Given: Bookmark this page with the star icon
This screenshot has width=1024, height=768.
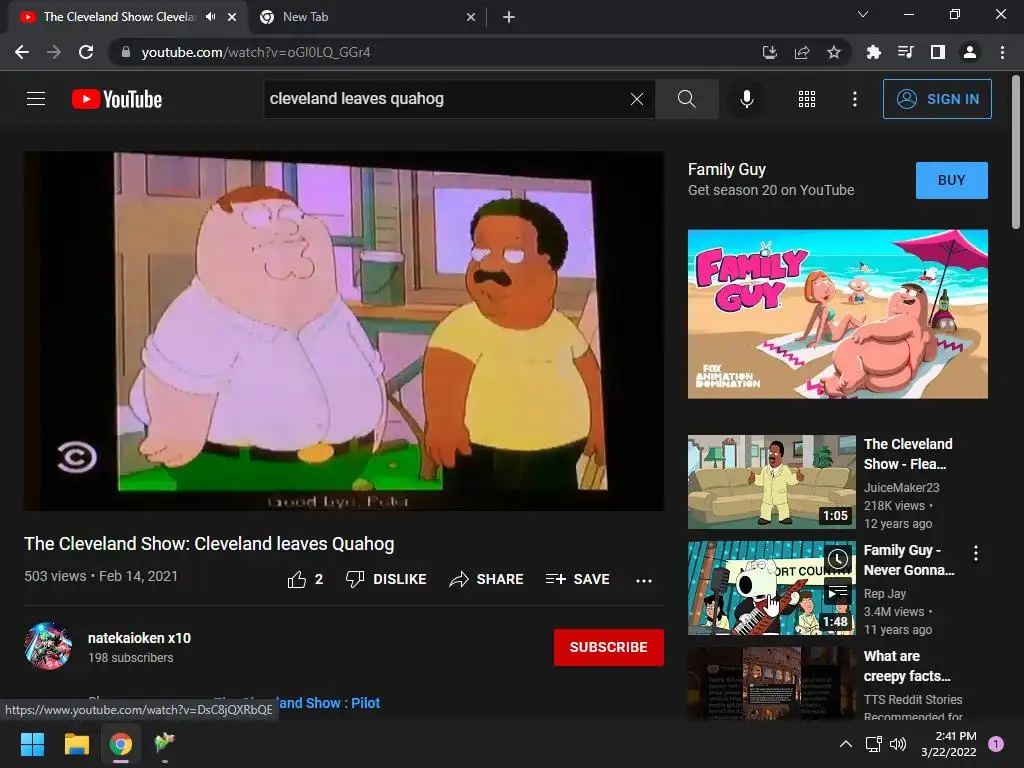Looking at the screenshot, I should point(834,52).
